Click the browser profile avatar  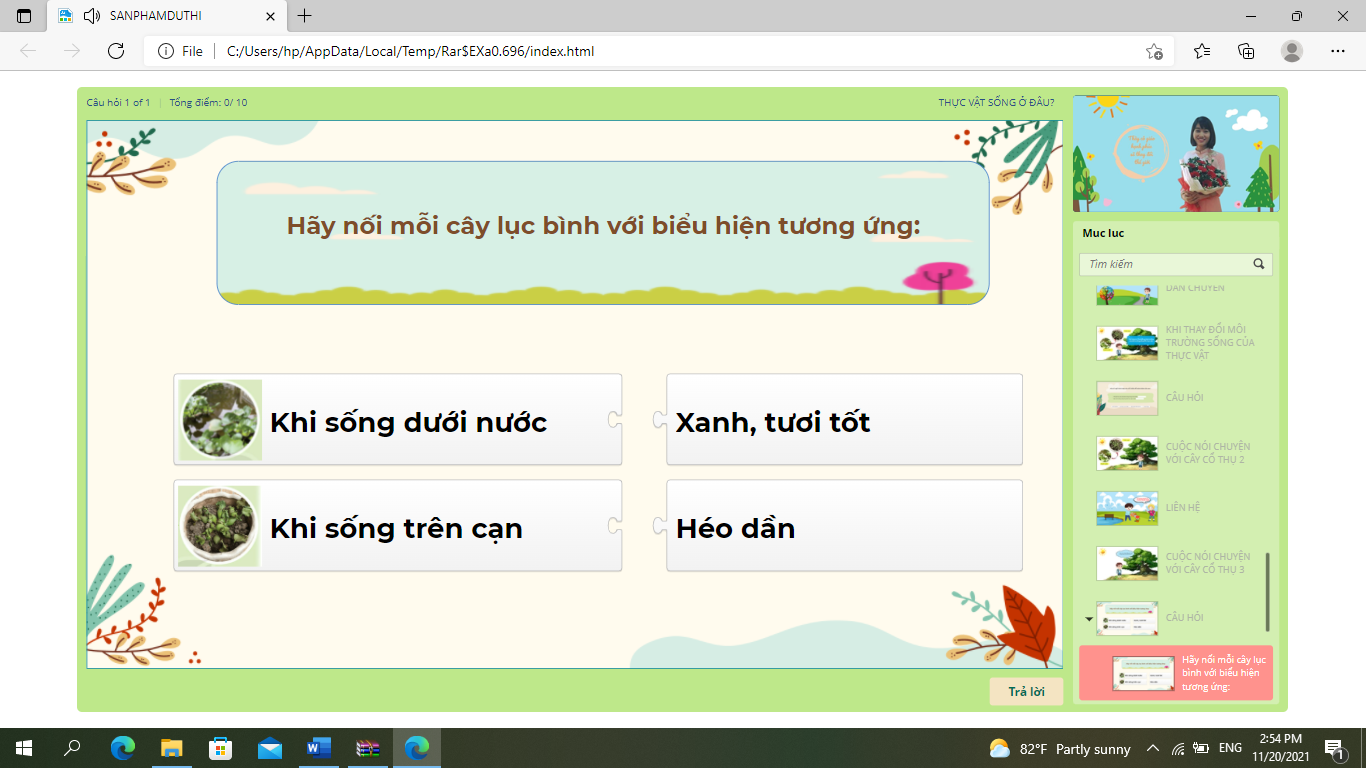1292,51
